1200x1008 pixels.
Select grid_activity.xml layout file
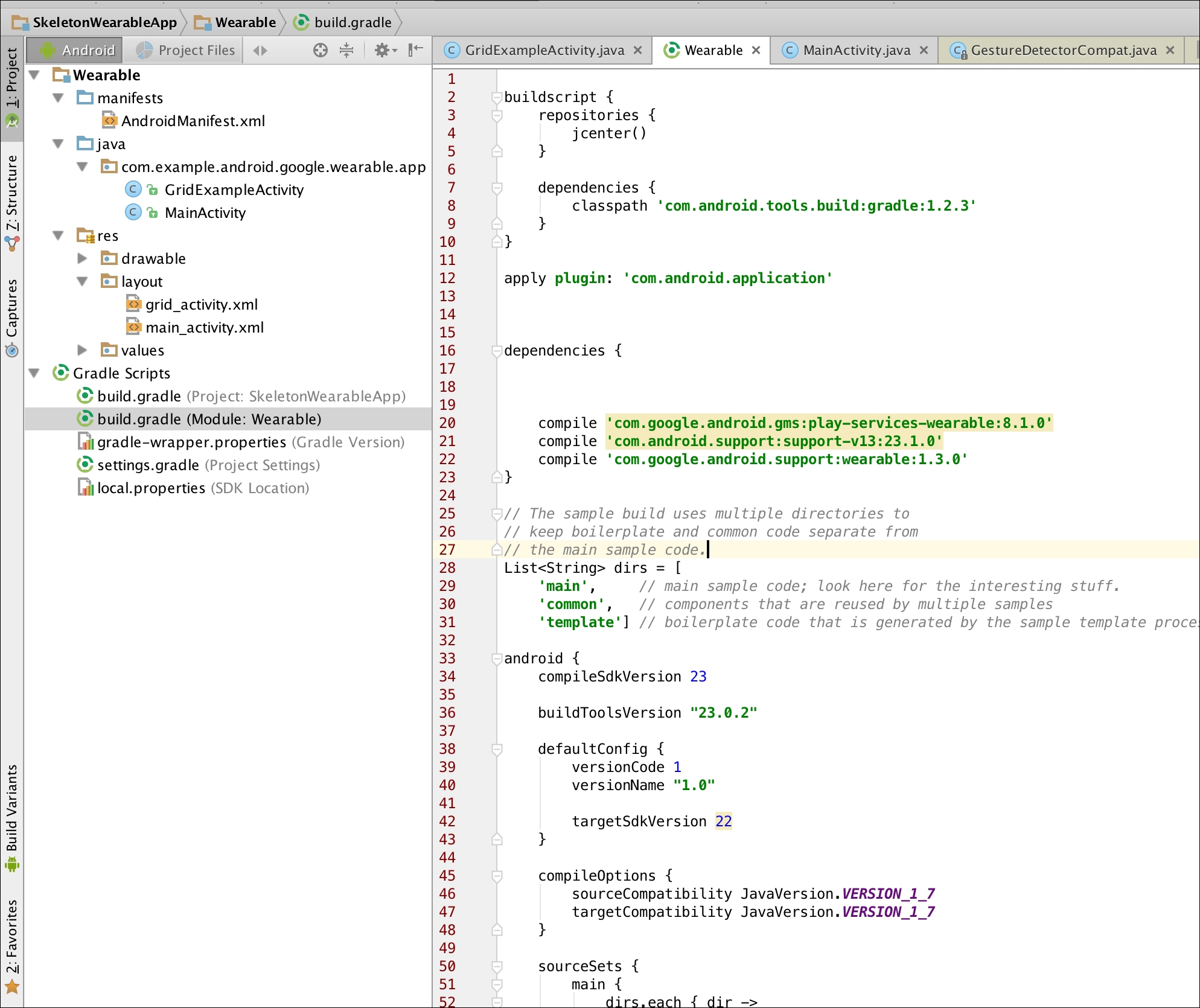pos(192,304)
